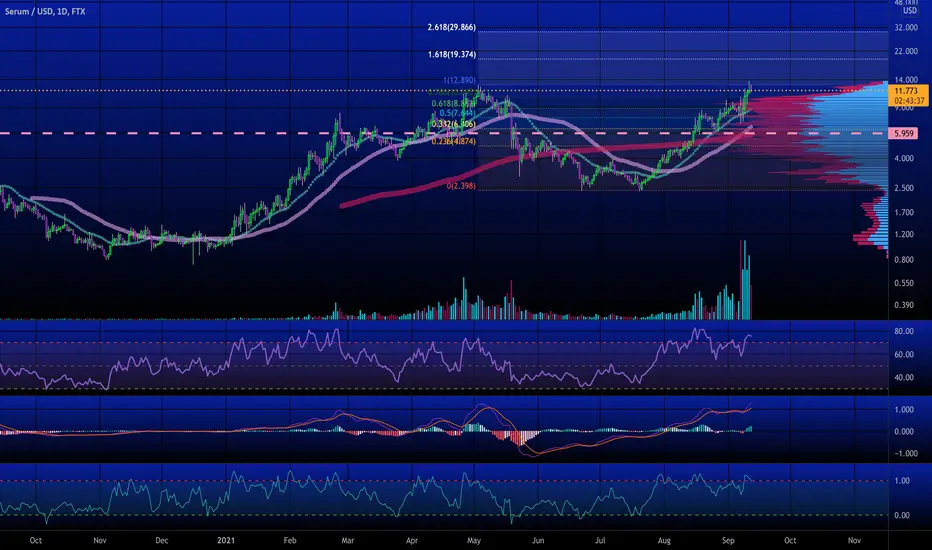Click 4.000 on the price axis

pos(904,158)
